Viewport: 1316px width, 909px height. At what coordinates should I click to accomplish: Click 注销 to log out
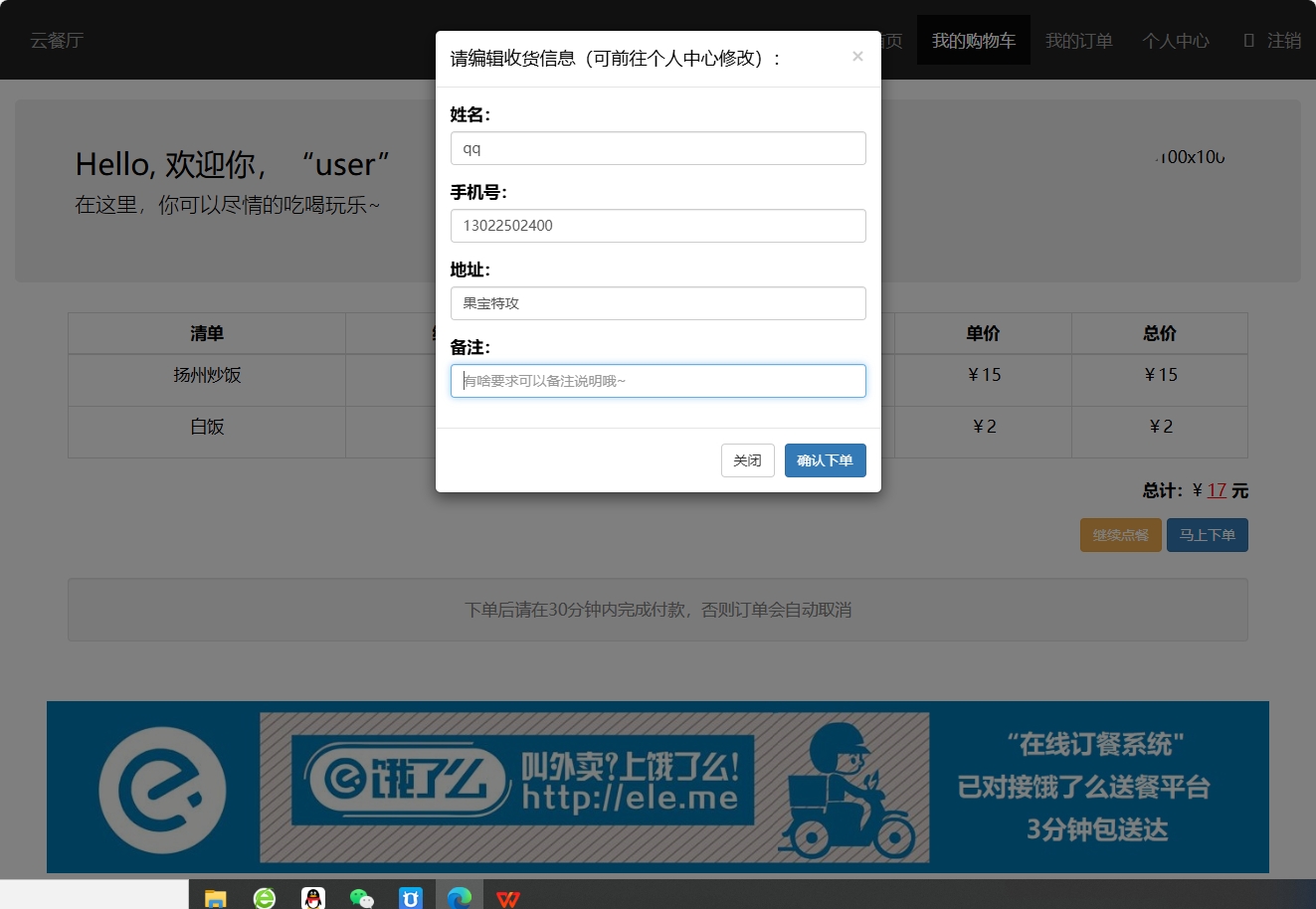click(1282, 40)
